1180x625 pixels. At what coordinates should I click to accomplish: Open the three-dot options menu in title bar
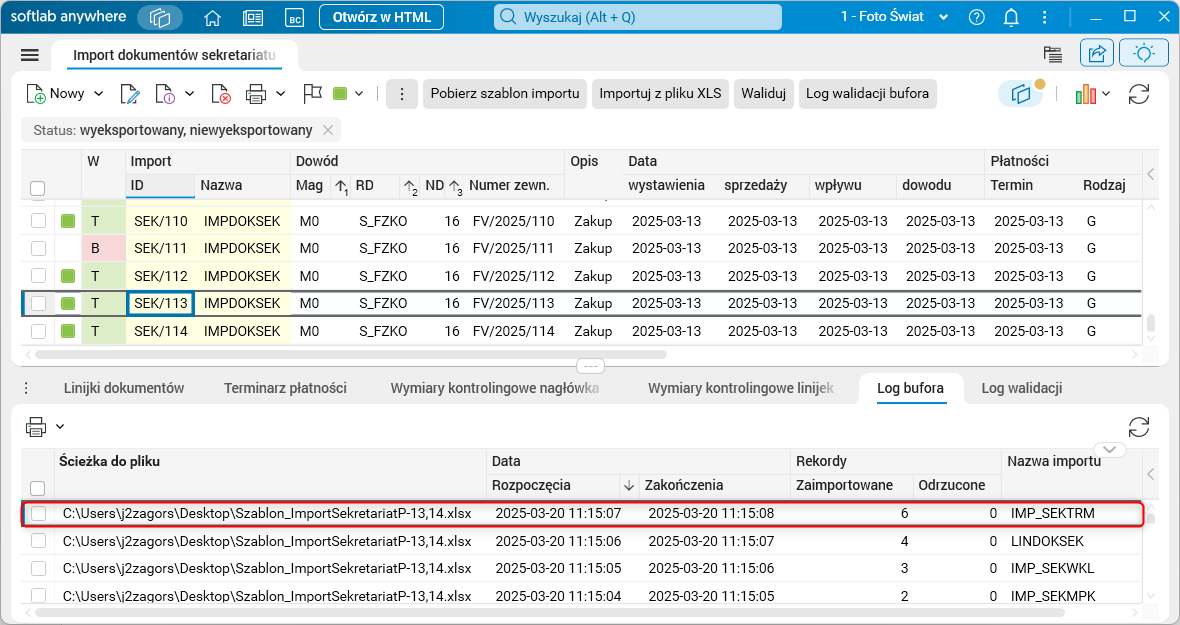(1045, 17)
